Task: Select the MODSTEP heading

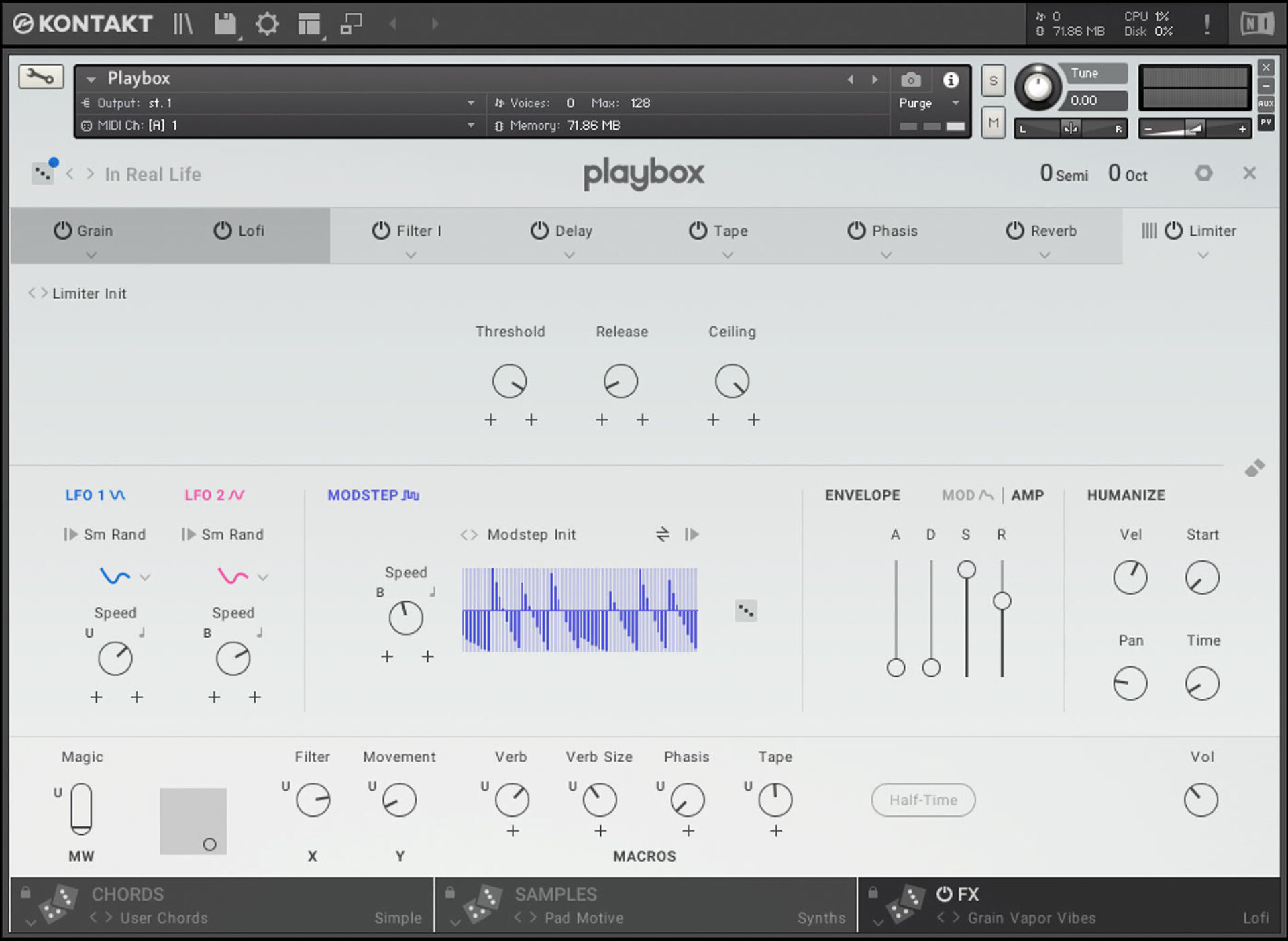Action: pyautogui.click(x=373, y=495)
